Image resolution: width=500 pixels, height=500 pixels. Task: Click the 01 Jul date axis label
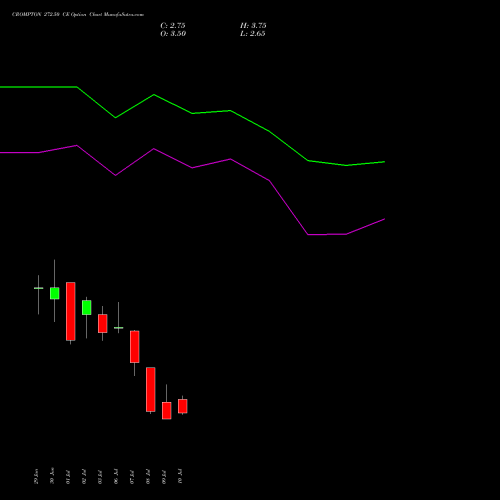[x=68, y=477]
